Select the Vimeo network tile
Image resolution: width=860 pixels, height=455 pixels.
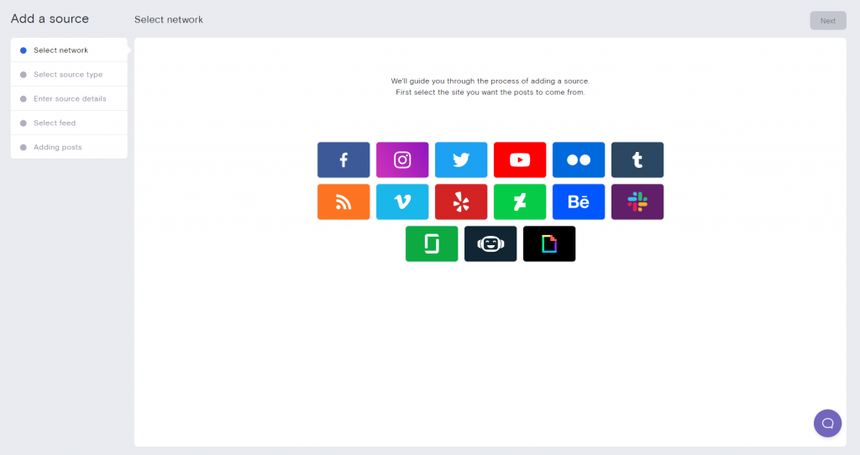point(402,202)
